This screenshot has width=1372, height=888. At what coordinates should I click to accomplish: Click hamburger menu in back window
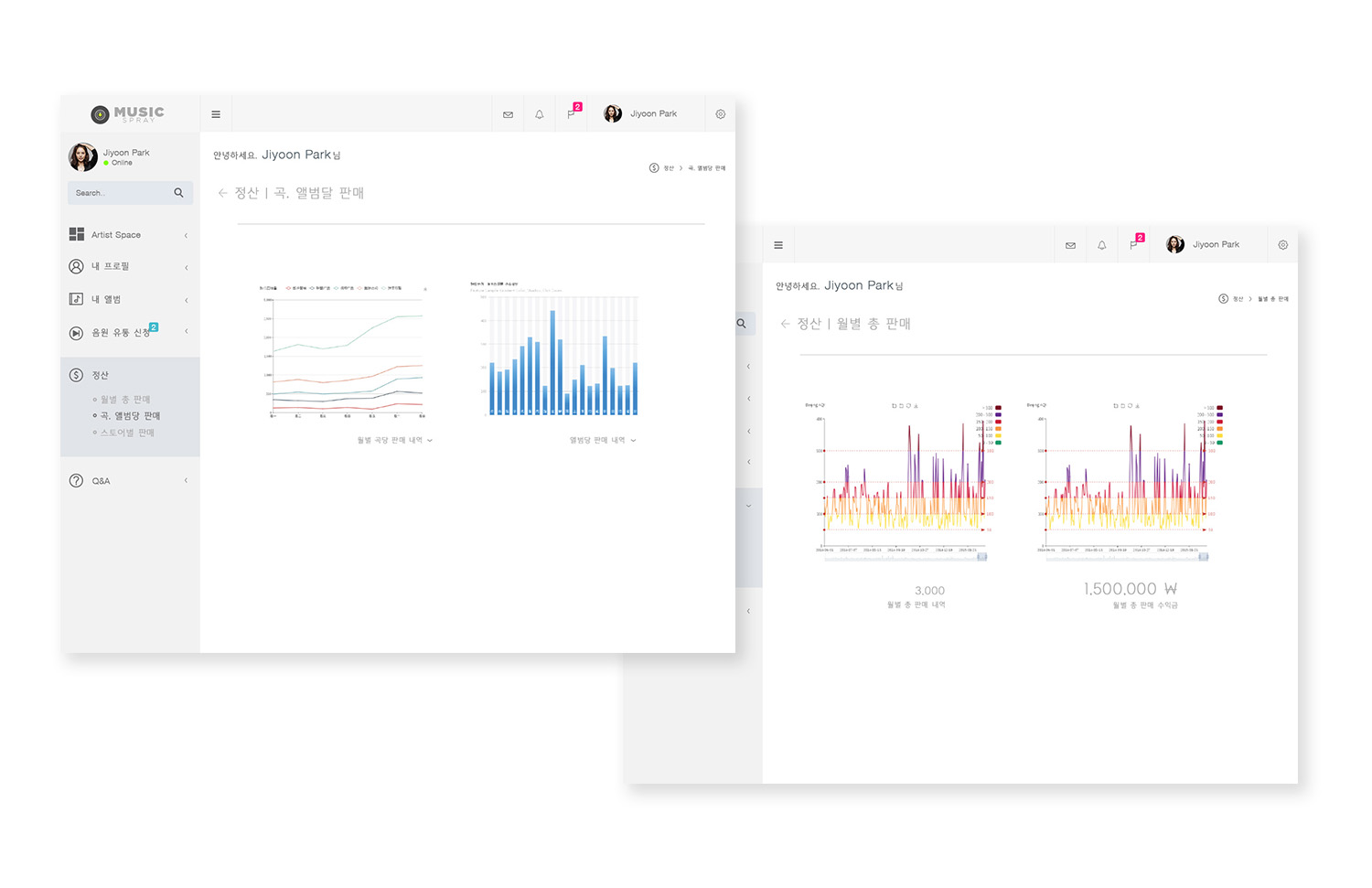click(x=778, y=245)
